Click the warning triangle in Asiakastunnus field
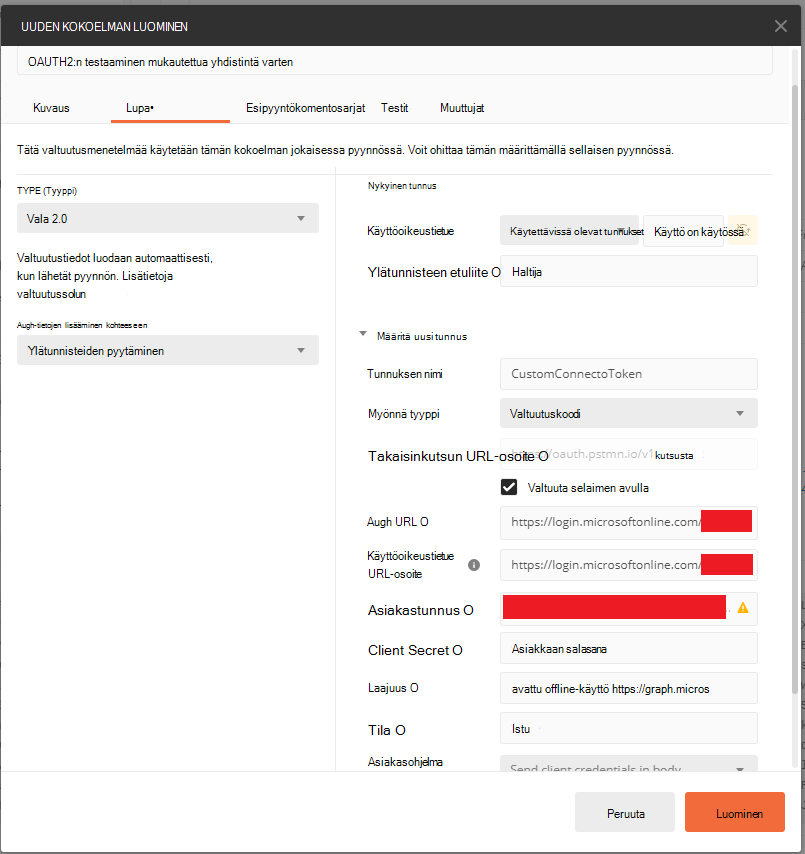This screenshot has width=805, height=854. coord(742,608)
